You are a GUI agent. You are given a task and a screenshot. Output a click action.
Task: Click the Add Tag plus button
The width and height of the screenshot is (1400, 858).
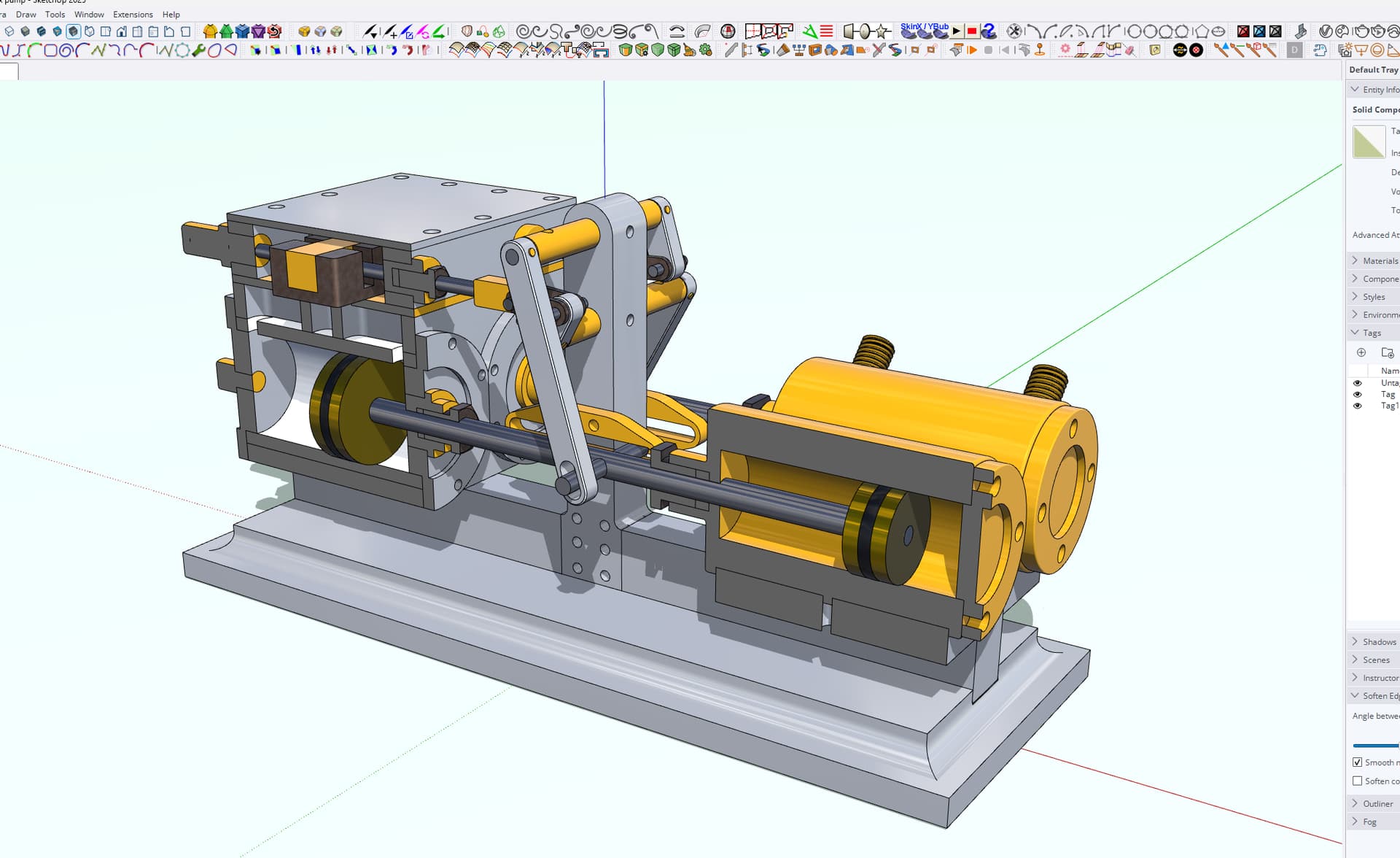pyautogui.click(x=1361, y=352)
